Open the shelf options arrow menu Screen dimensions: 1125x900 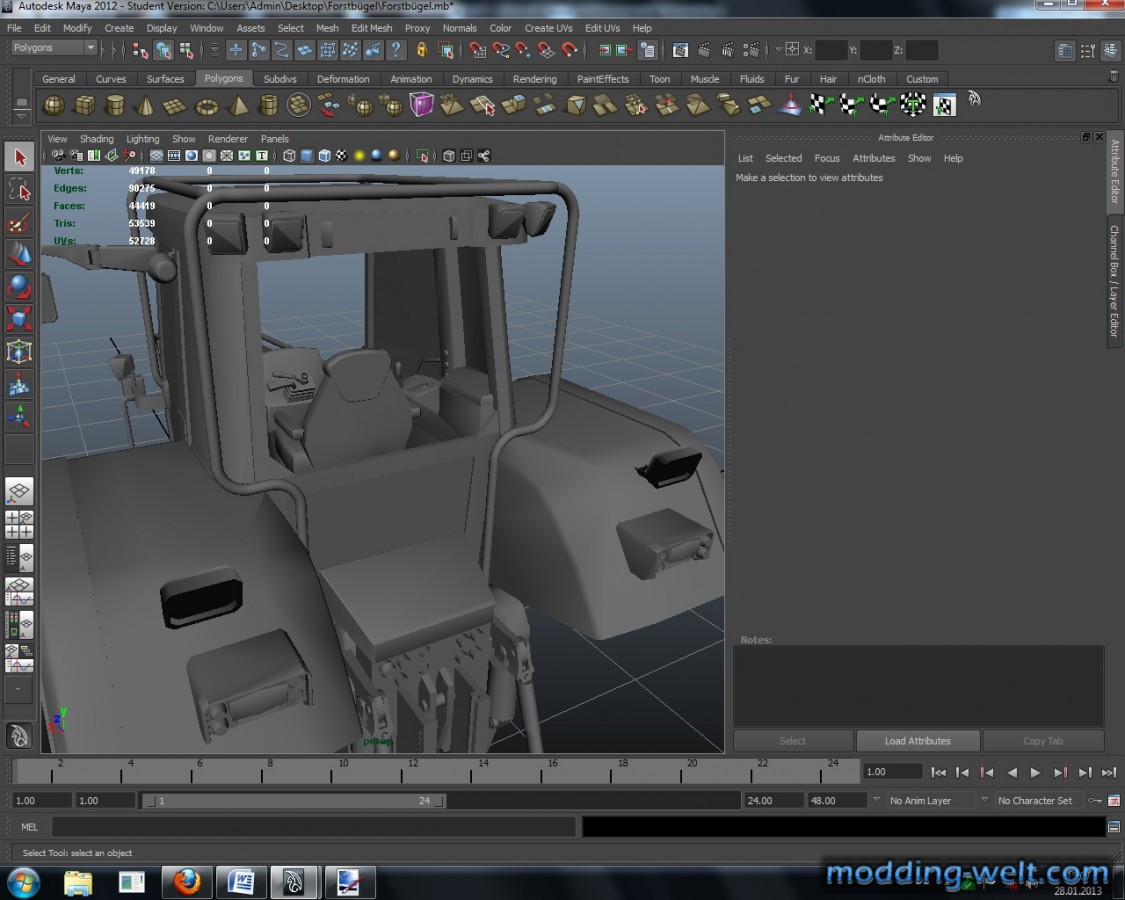coord(22,115)
